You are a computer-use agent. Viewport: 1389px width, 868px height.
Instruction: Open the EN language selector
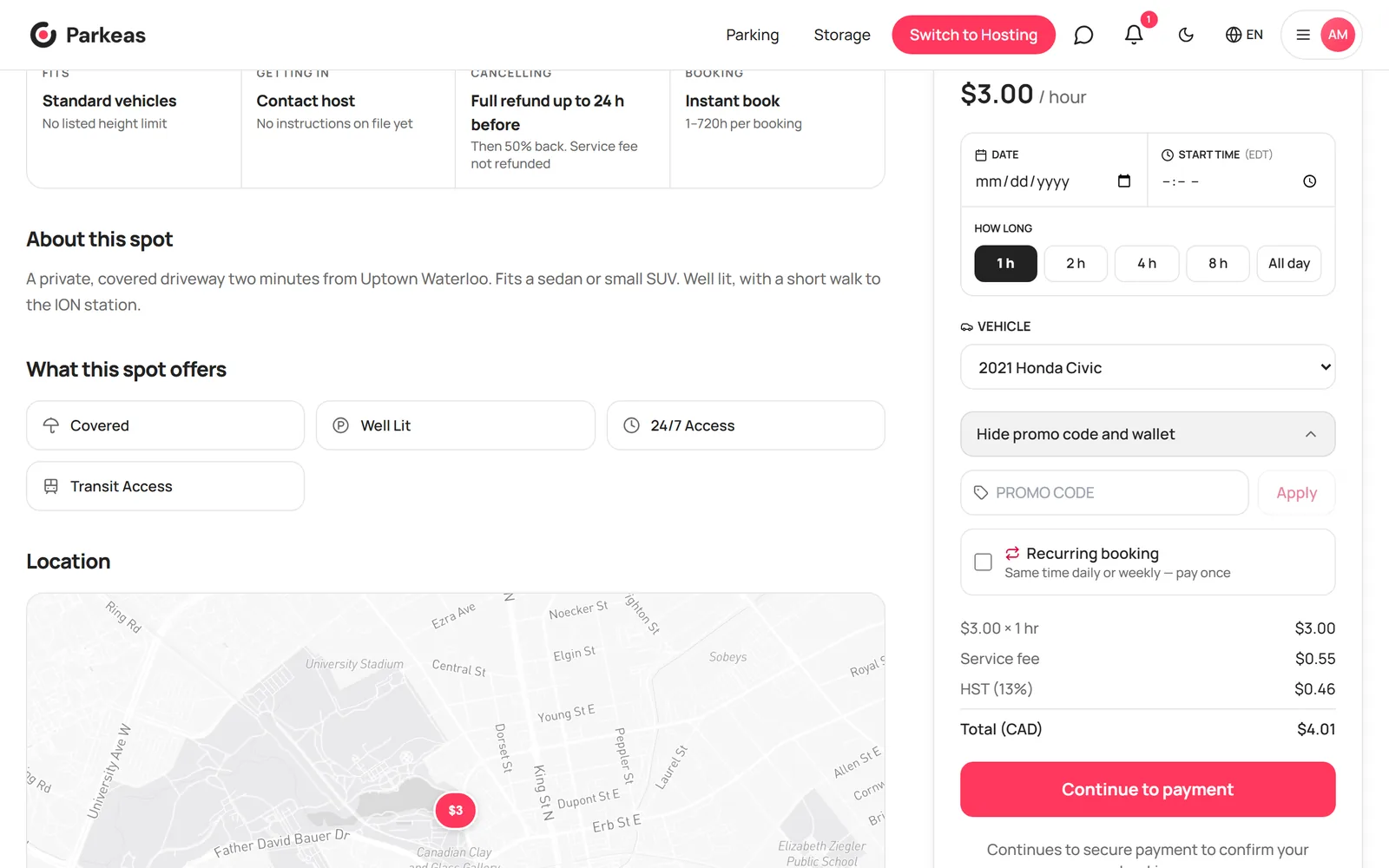point(1244,35)
